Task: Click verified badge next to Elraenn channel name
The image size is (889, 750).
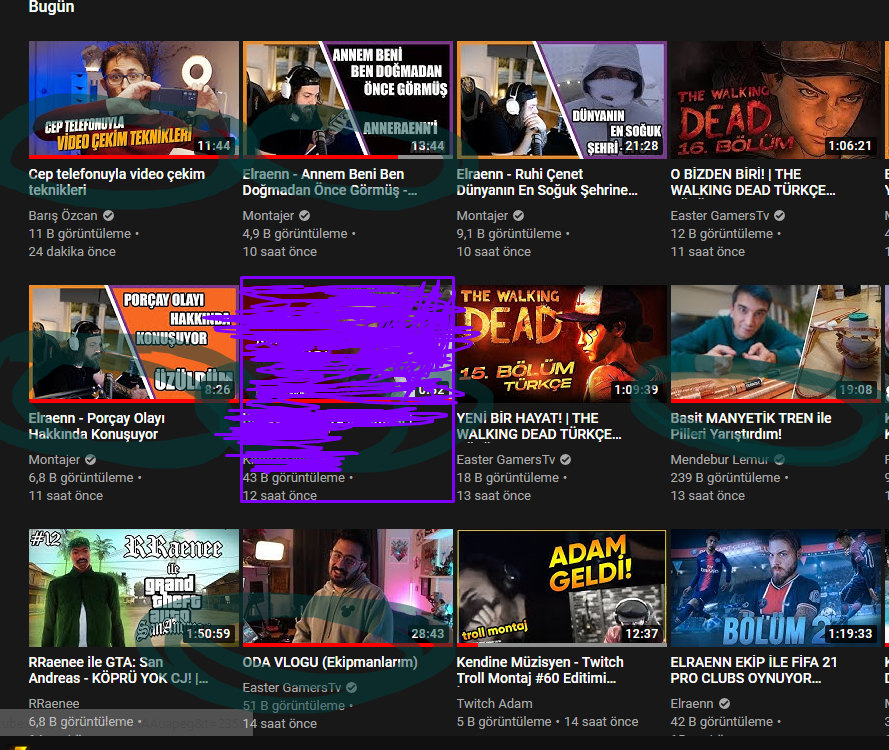Action: pos(724,704)
